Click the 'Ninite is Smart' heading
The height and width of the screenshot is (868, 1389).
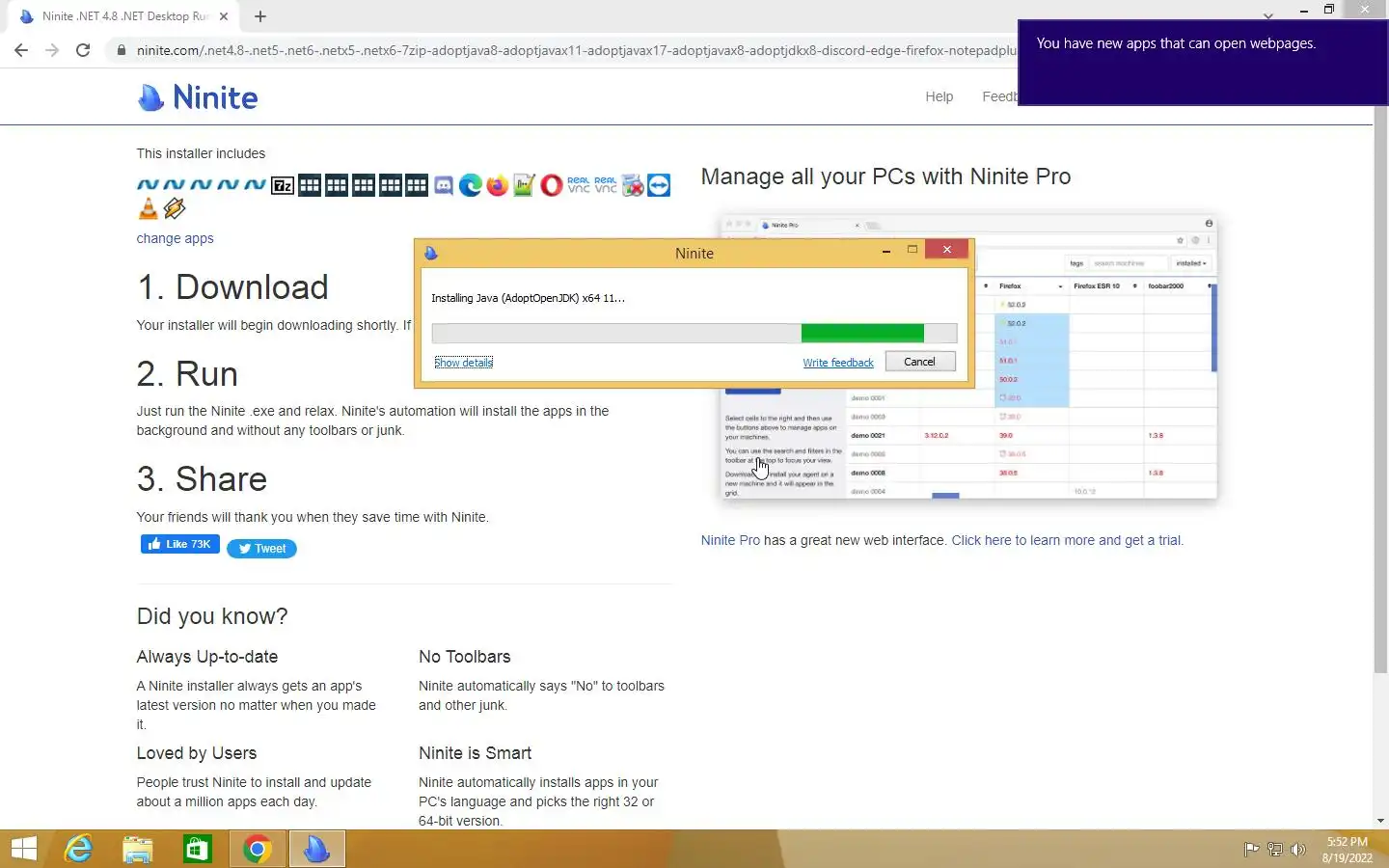pos(476,753)
